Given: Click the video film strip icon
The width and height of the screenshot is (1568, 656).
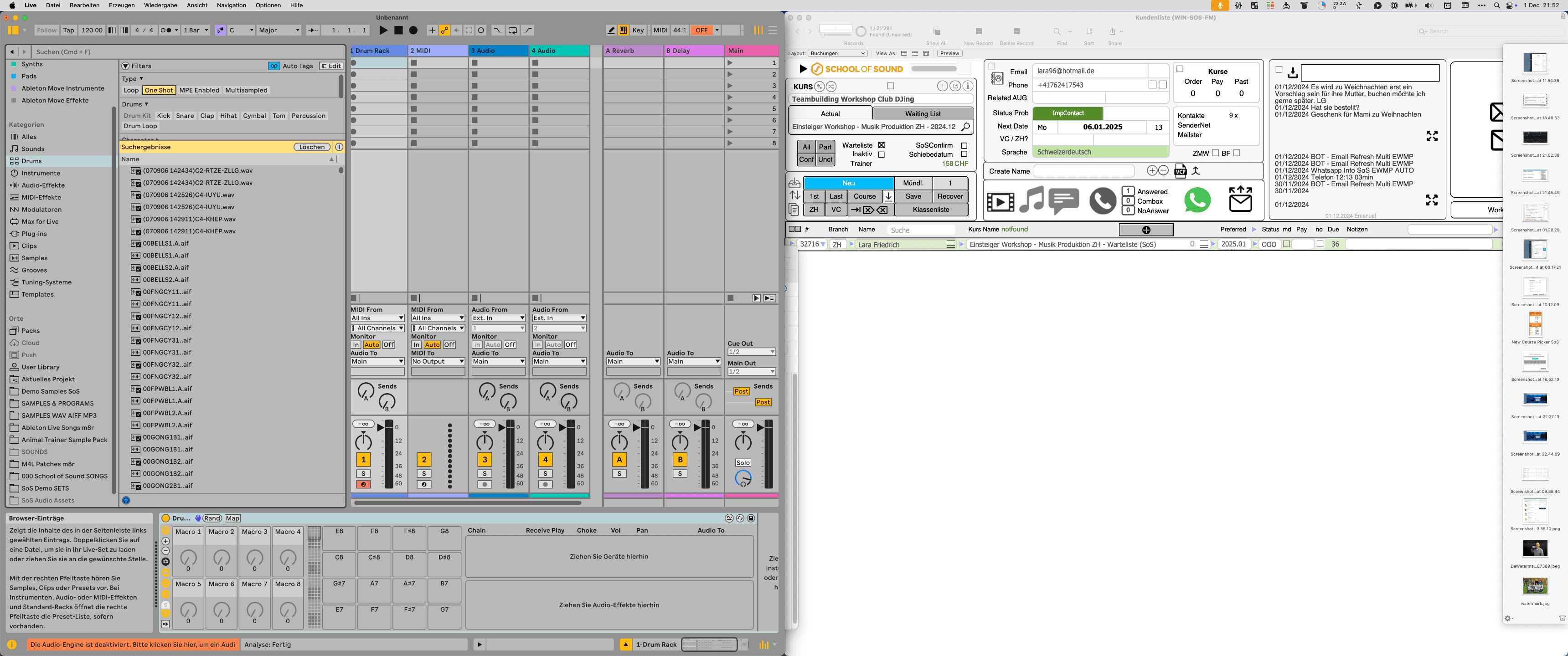Looking at the screenshot, I should tap(1000, 201).
